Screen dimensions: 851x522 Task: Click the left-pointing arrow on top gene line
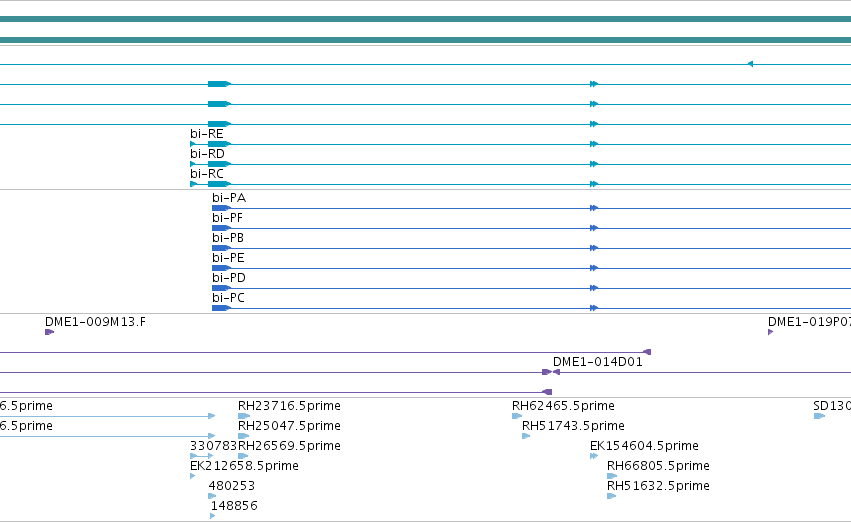(750, 64)
